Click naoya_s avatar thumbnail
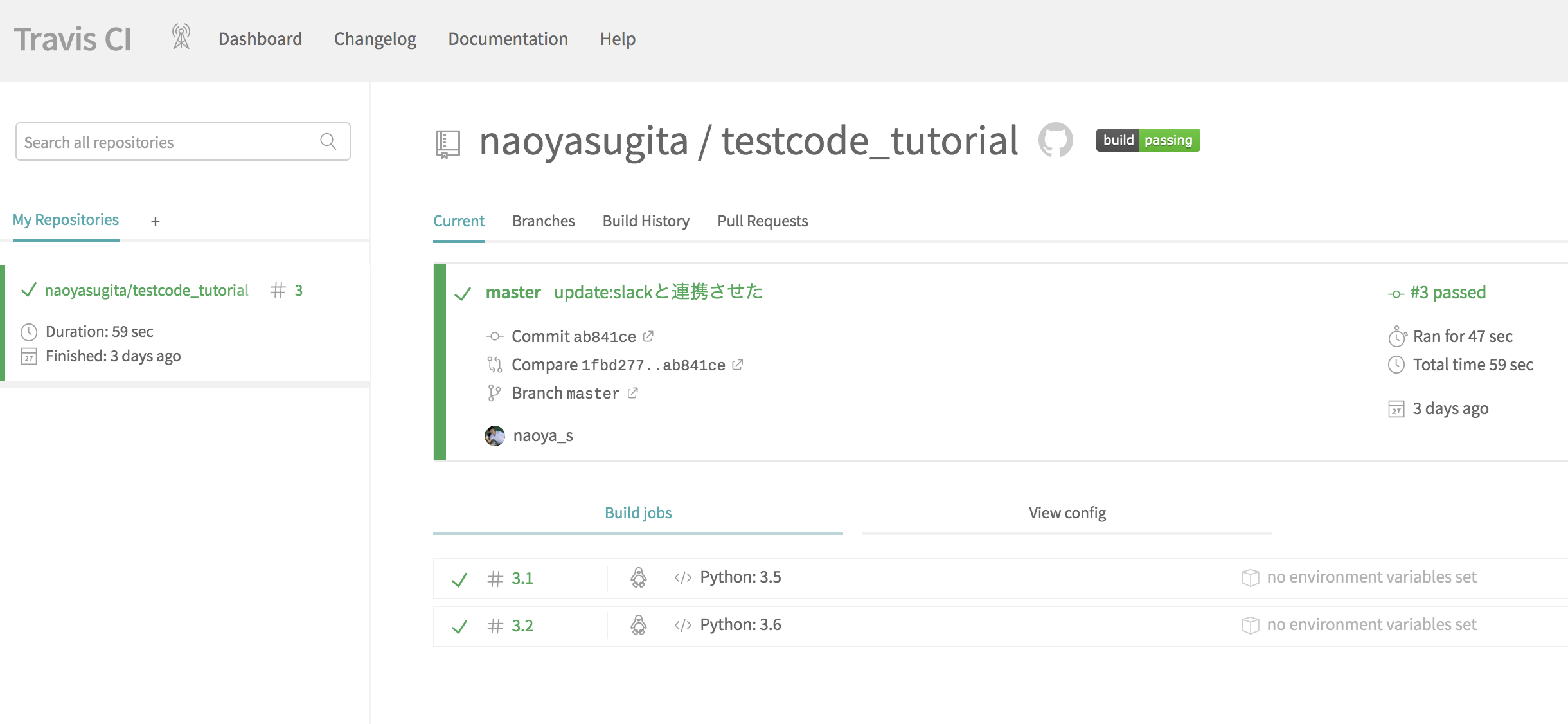 (494, 435)
